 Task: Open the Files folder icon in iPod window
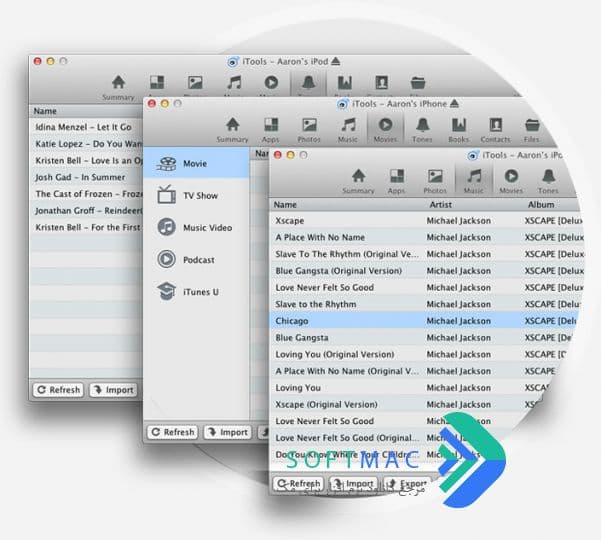pos(418,83)
